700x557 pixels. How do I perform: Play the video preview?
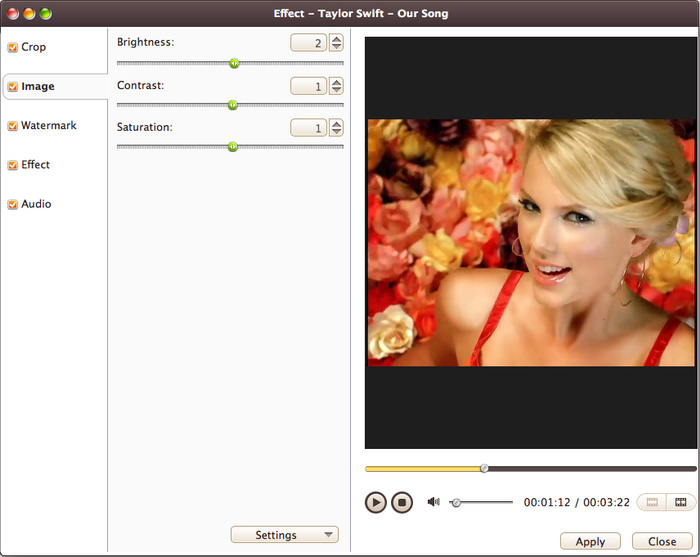pos(375,502)
